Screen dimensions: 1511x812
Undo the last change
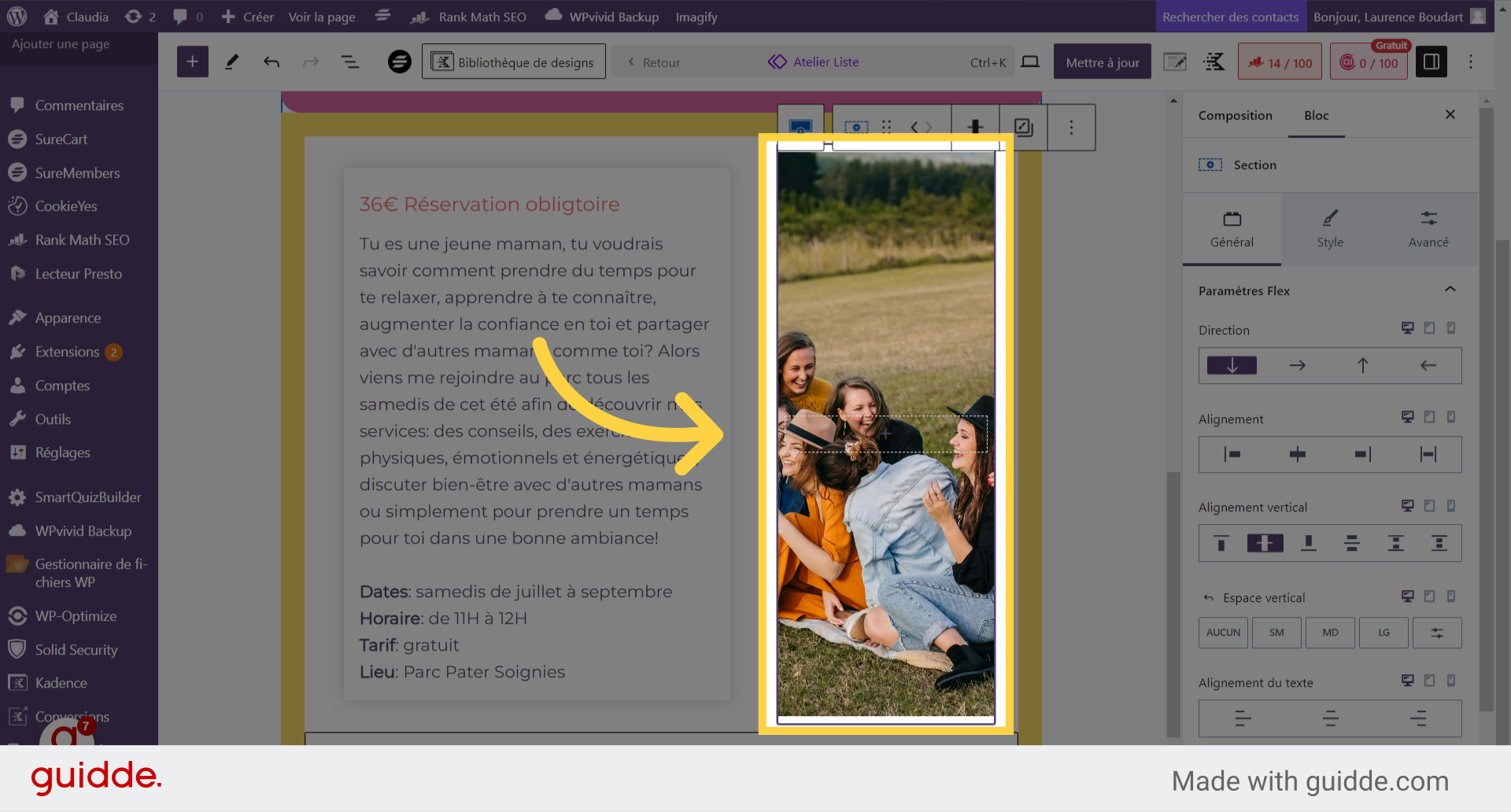point(272,61)
